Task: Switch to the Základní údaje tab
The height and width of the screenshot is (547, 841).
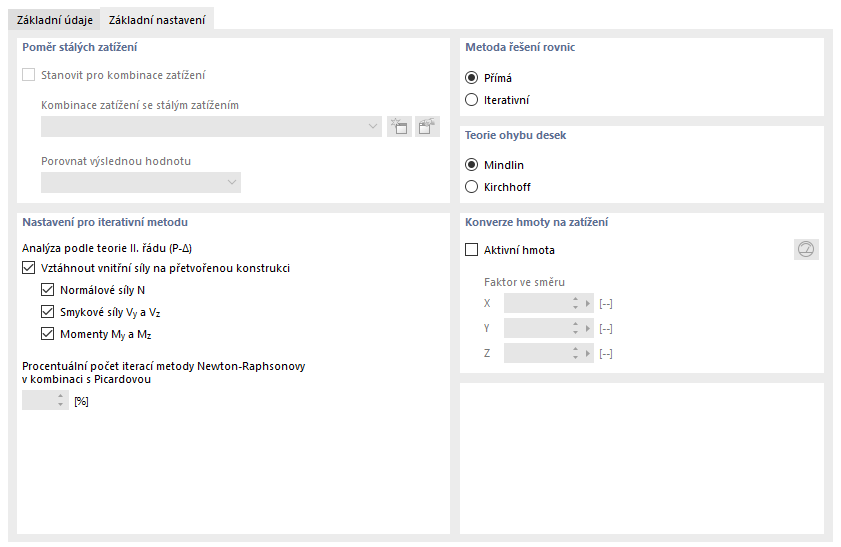Action: [x=54, y=20]
